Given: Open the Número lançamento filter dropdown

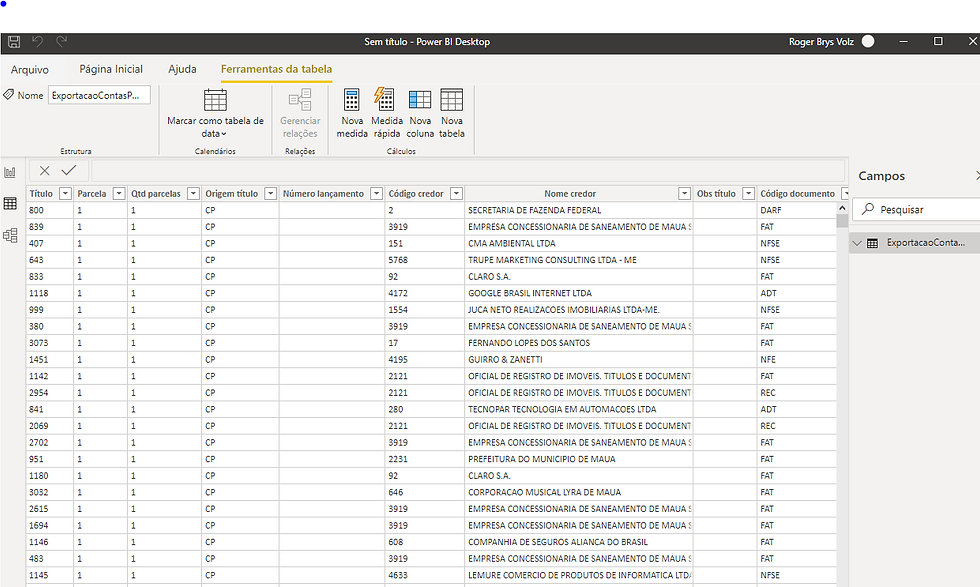Looking at the screenshot, I should (x=376, y=194).
